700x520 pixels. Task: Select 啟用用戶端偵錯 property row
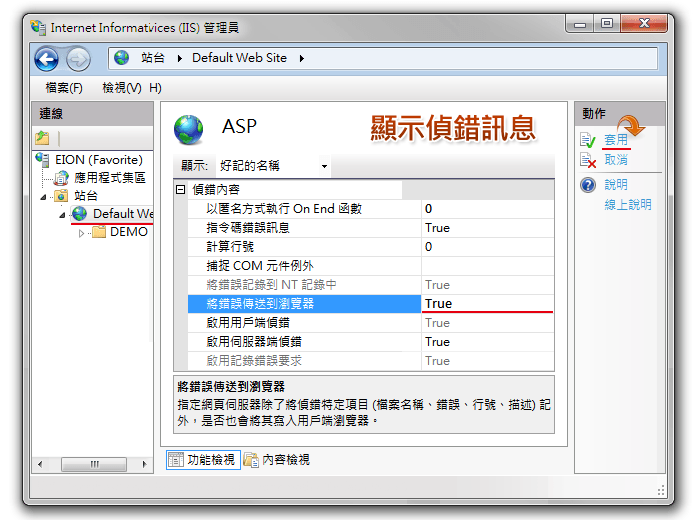(x=371, y=323)
